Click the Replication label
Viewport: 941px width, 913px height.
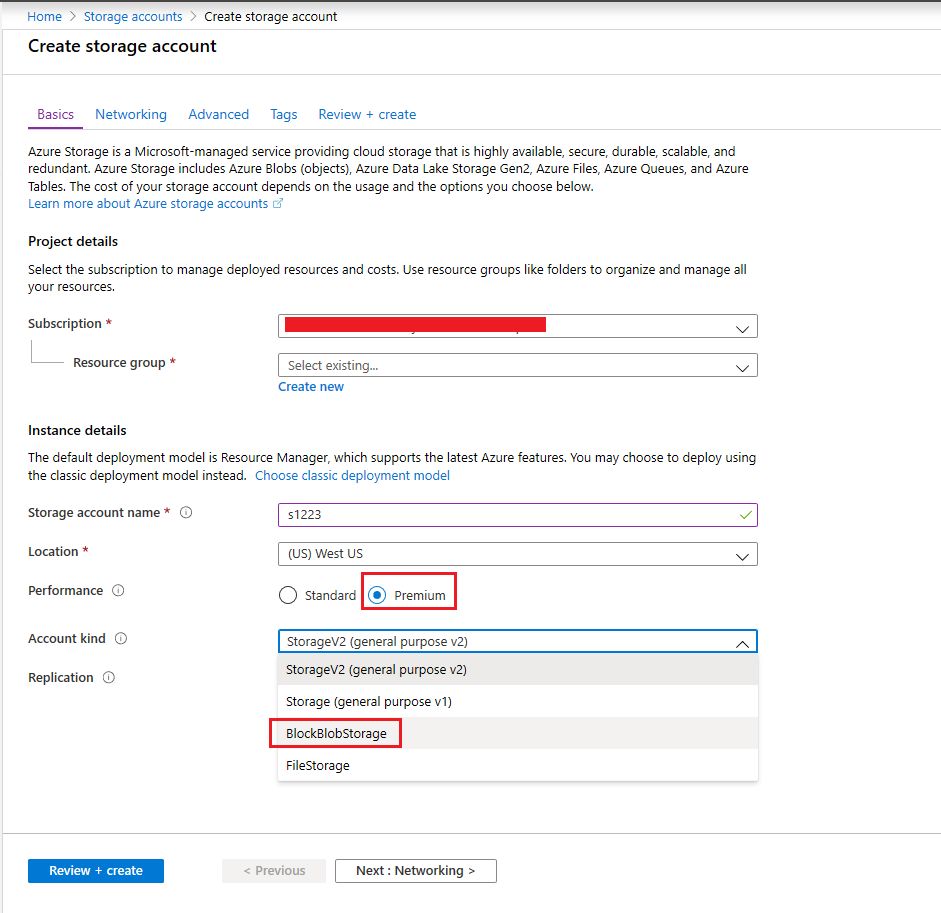click(61, 678)
